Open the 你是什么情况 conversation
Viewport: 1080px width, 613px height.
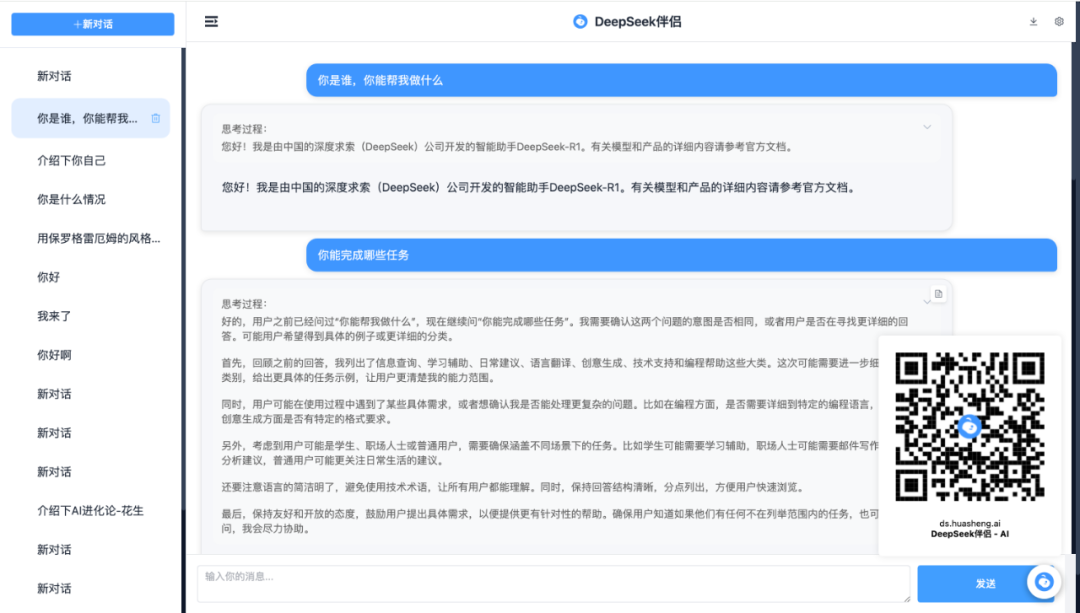tap(71, 199)
